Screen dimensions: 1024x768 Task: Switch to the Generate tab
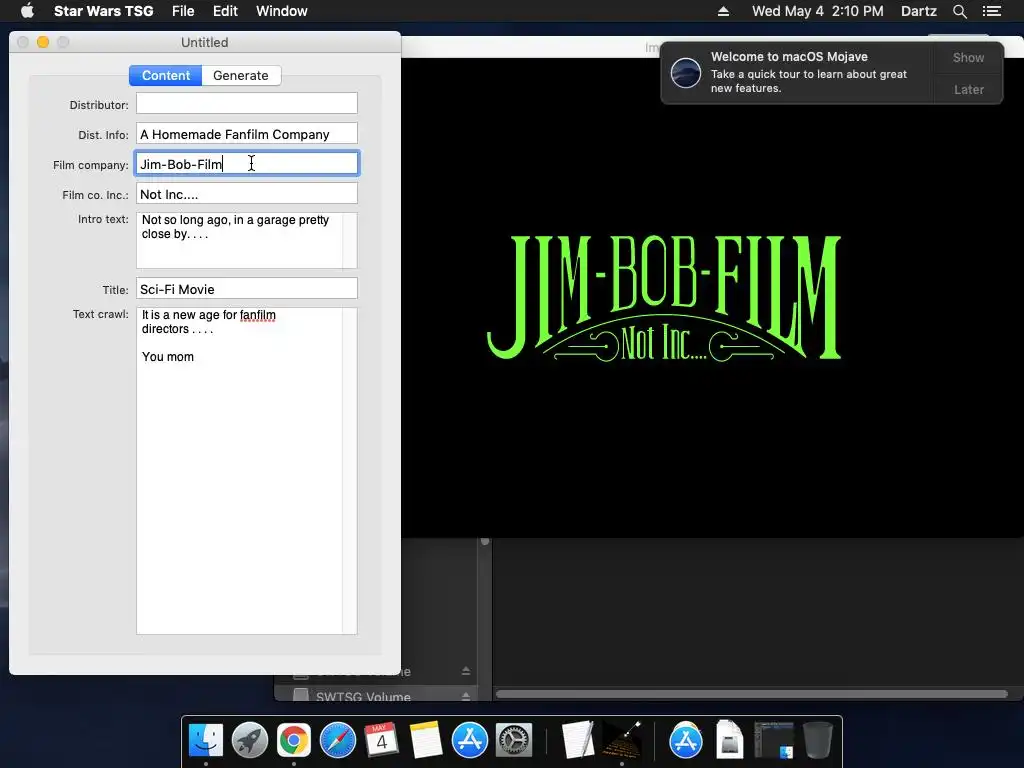[241, 75]
